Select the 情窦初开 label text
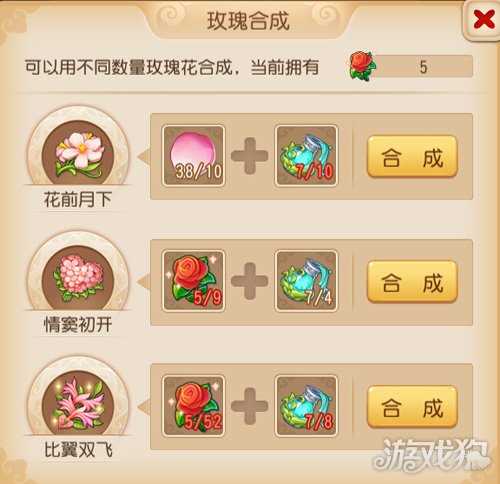The width and height of the screenshot is (500, 484). click(x=78, y=324)
